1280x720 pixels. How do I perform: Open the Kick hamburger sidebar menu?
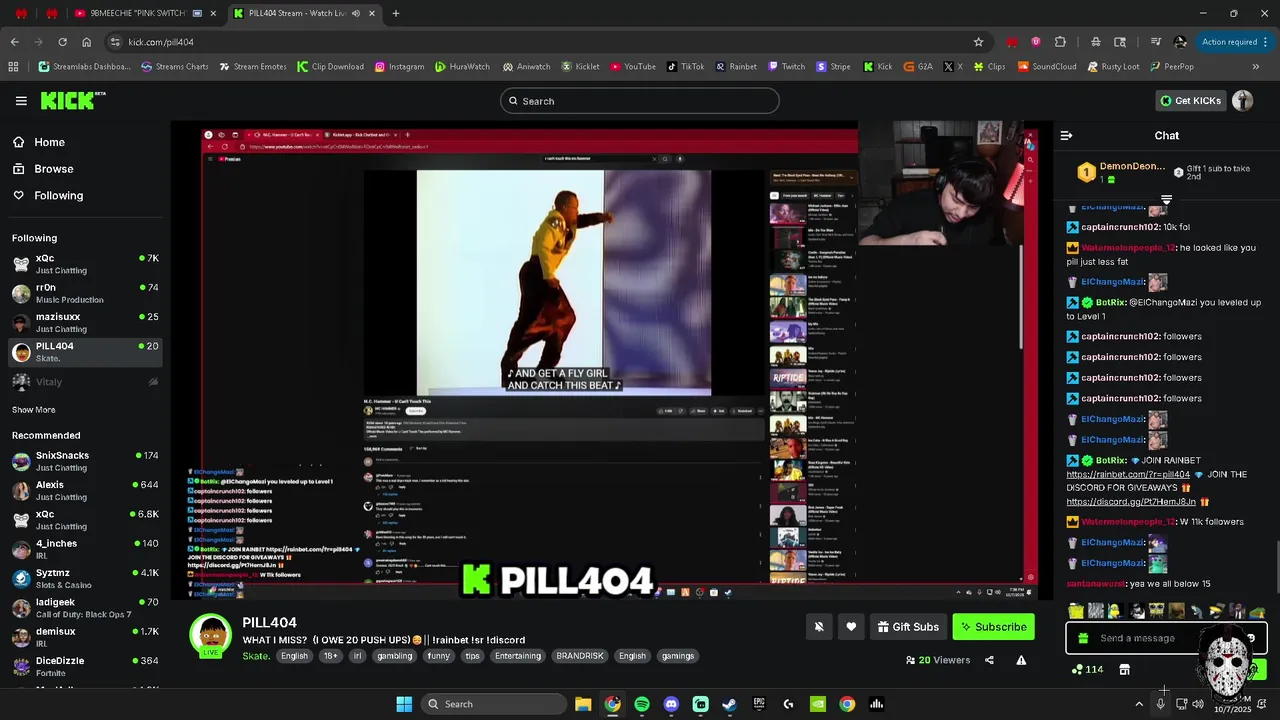pyautogui.click(x=21, y=101)
